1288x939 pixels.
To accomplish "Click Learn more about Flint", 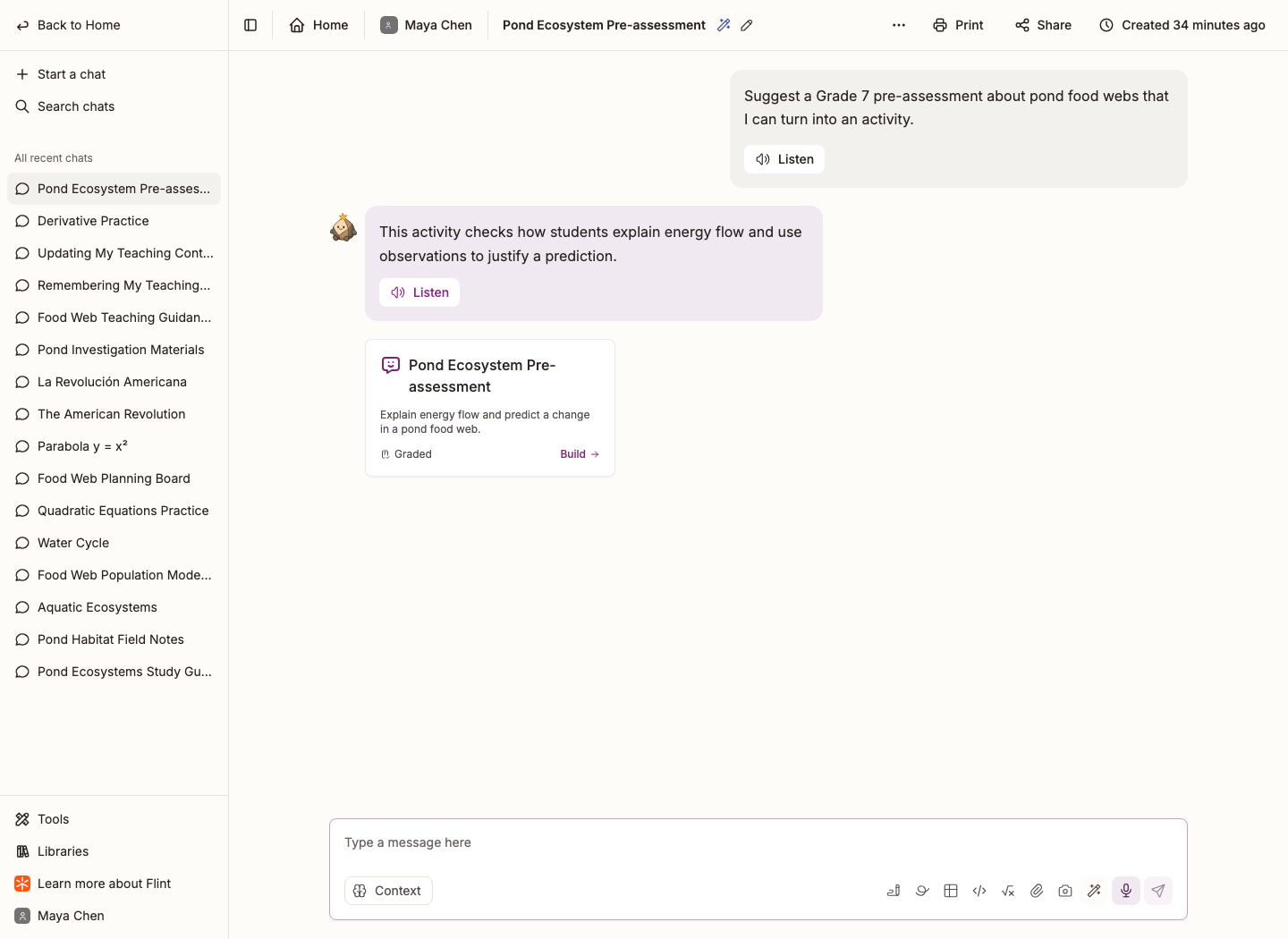I will [114, 884].
